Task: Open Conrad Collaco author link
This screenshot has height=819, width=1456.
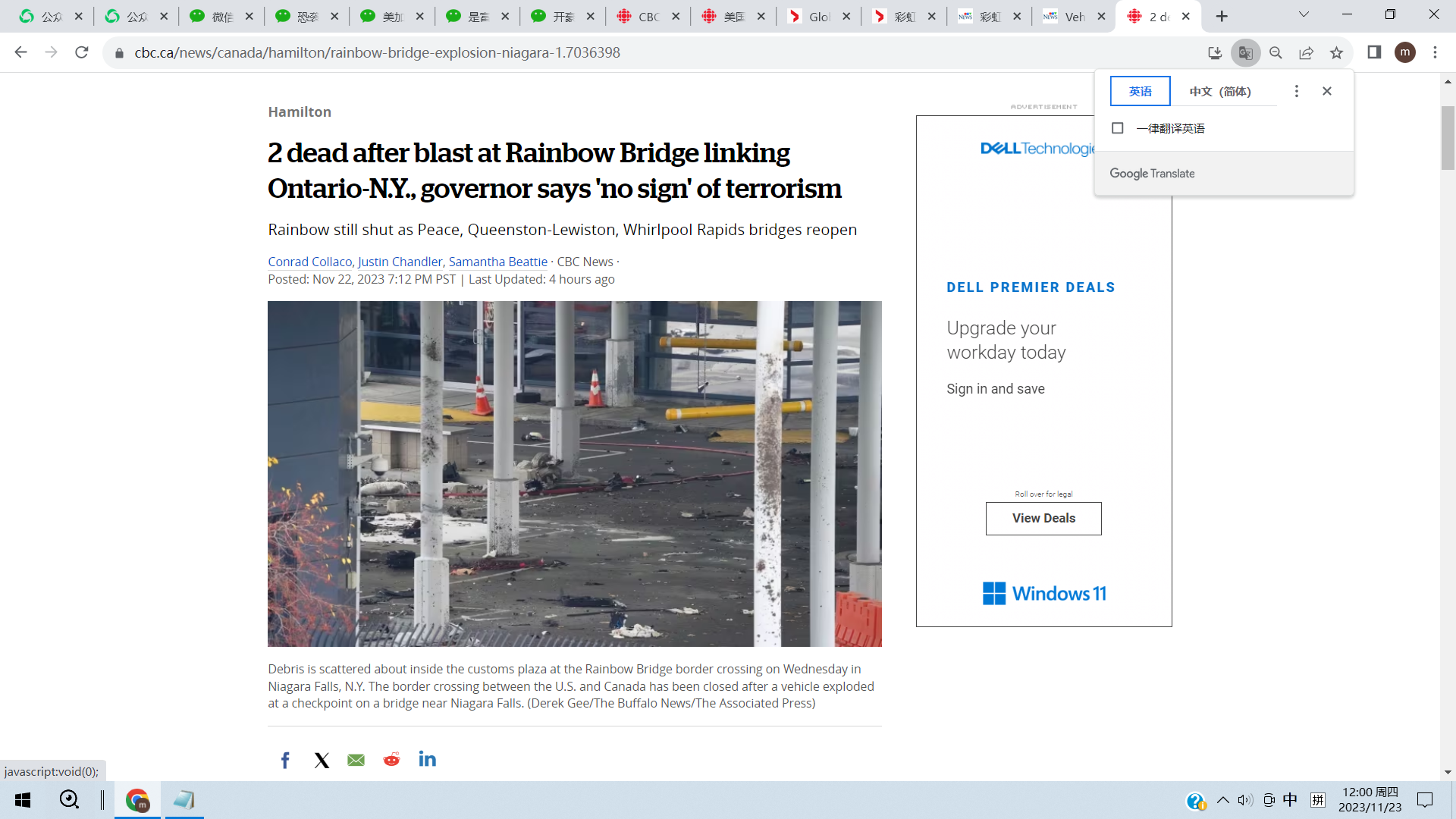Action: pyautogui.click(x=309, y=262)
